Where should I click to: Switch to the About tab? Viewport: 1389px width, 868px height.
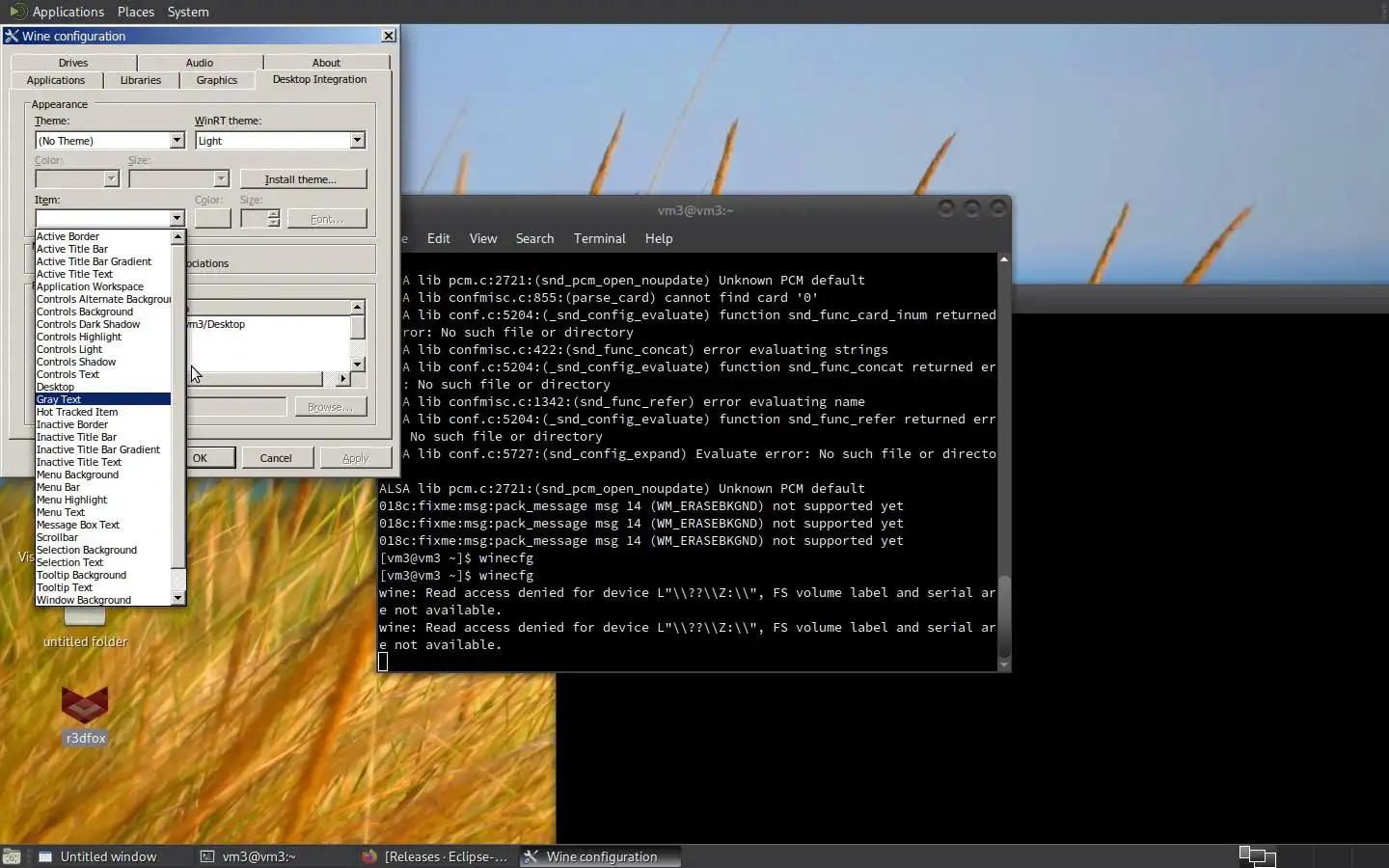click(326, 63)
